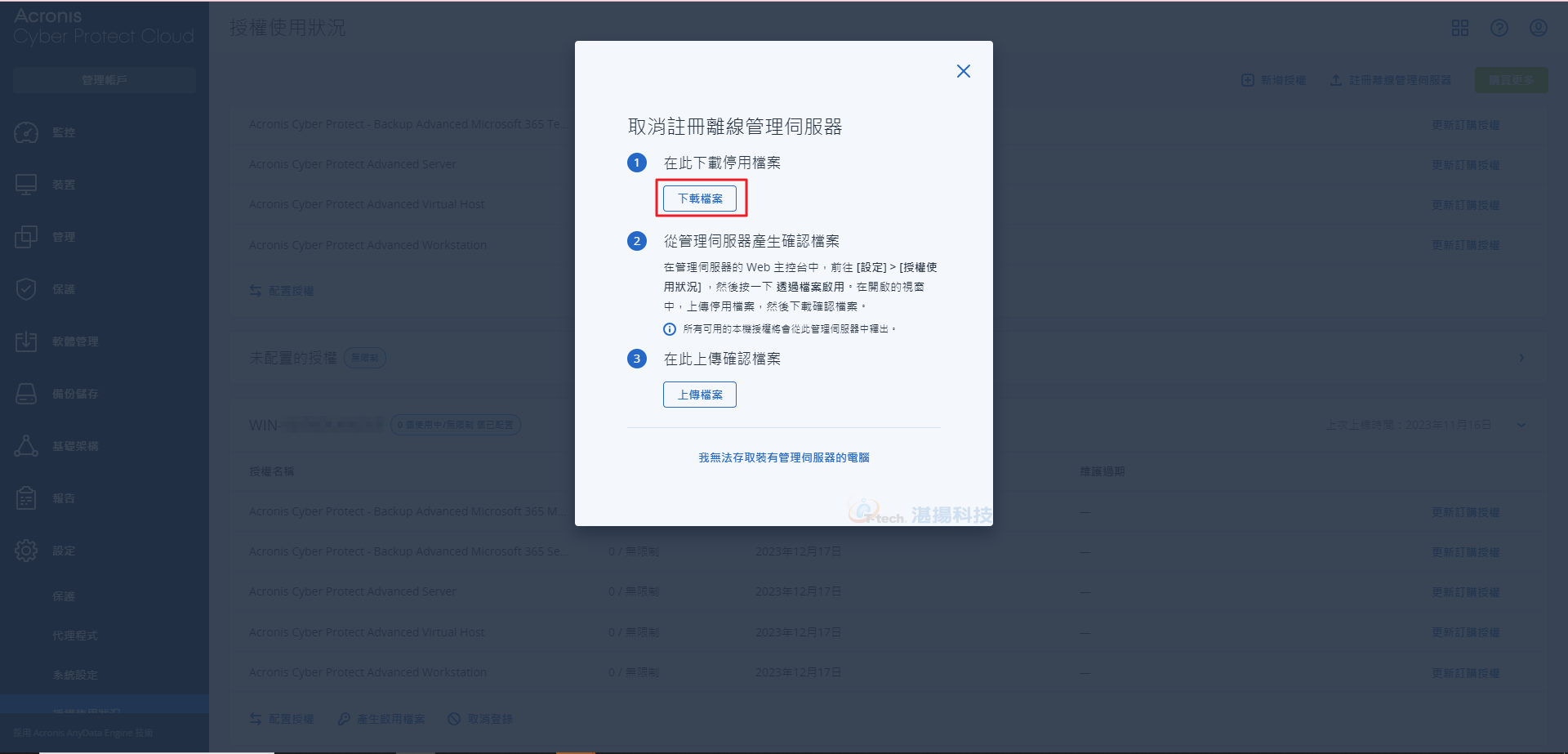Open the 裝置 devices monitor icon
The image size is (1568, 754).
(26, 185)
